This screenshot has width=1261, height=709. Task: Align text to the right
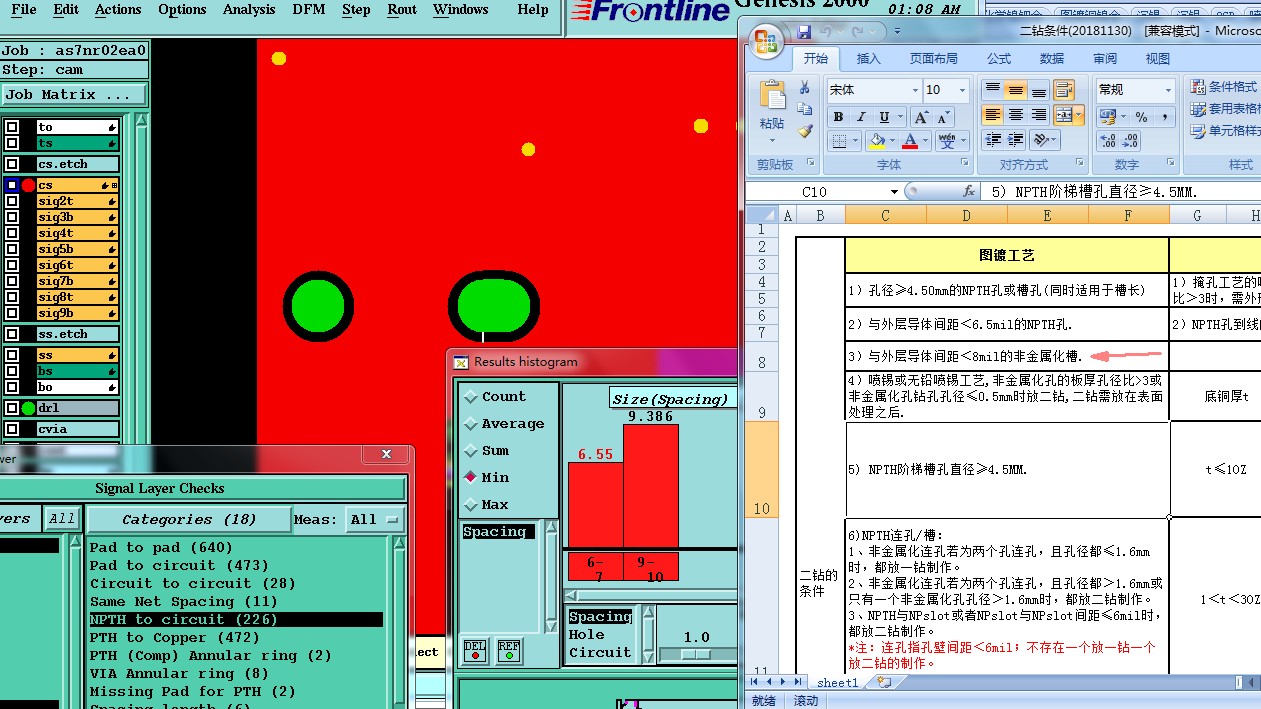tap(1039, 115)
